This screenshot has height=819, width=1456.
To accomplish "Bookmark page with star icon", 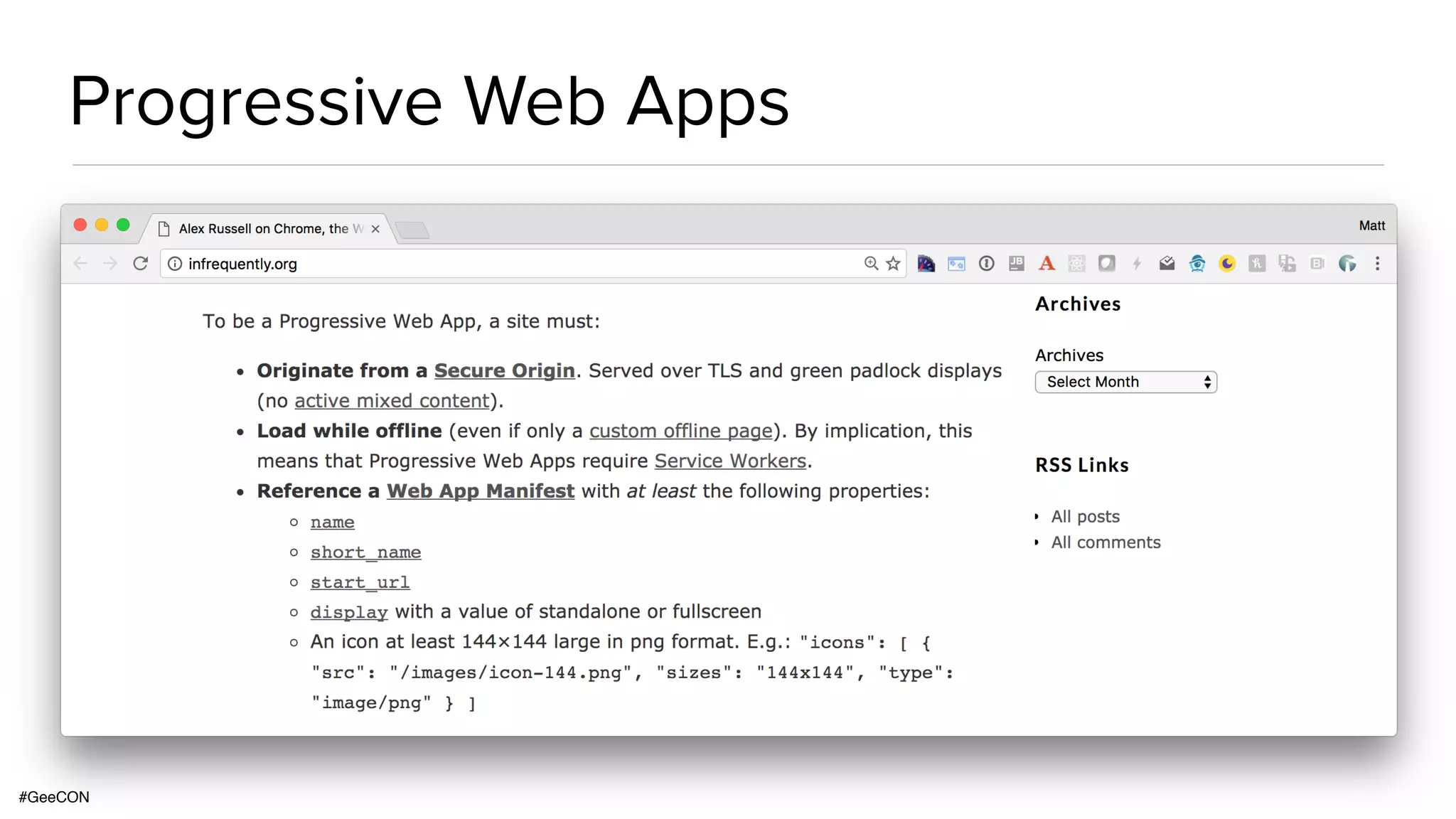I will (x=894, y=264).
